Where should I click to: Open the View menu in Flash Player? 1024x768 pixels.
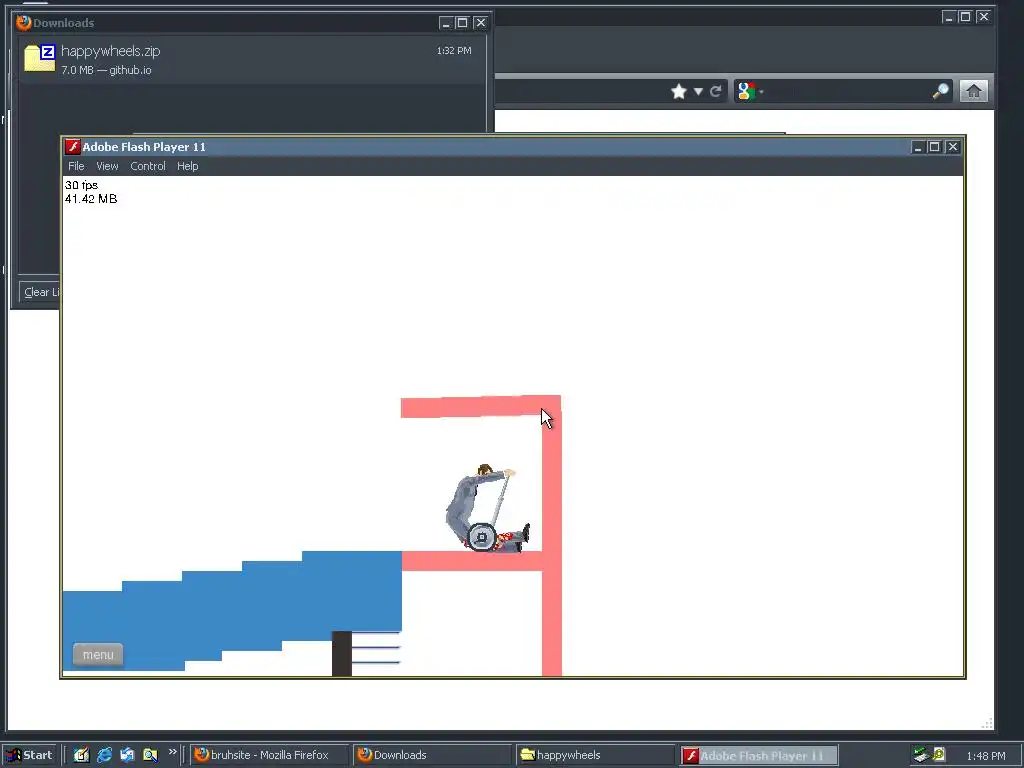click(107, 166)
